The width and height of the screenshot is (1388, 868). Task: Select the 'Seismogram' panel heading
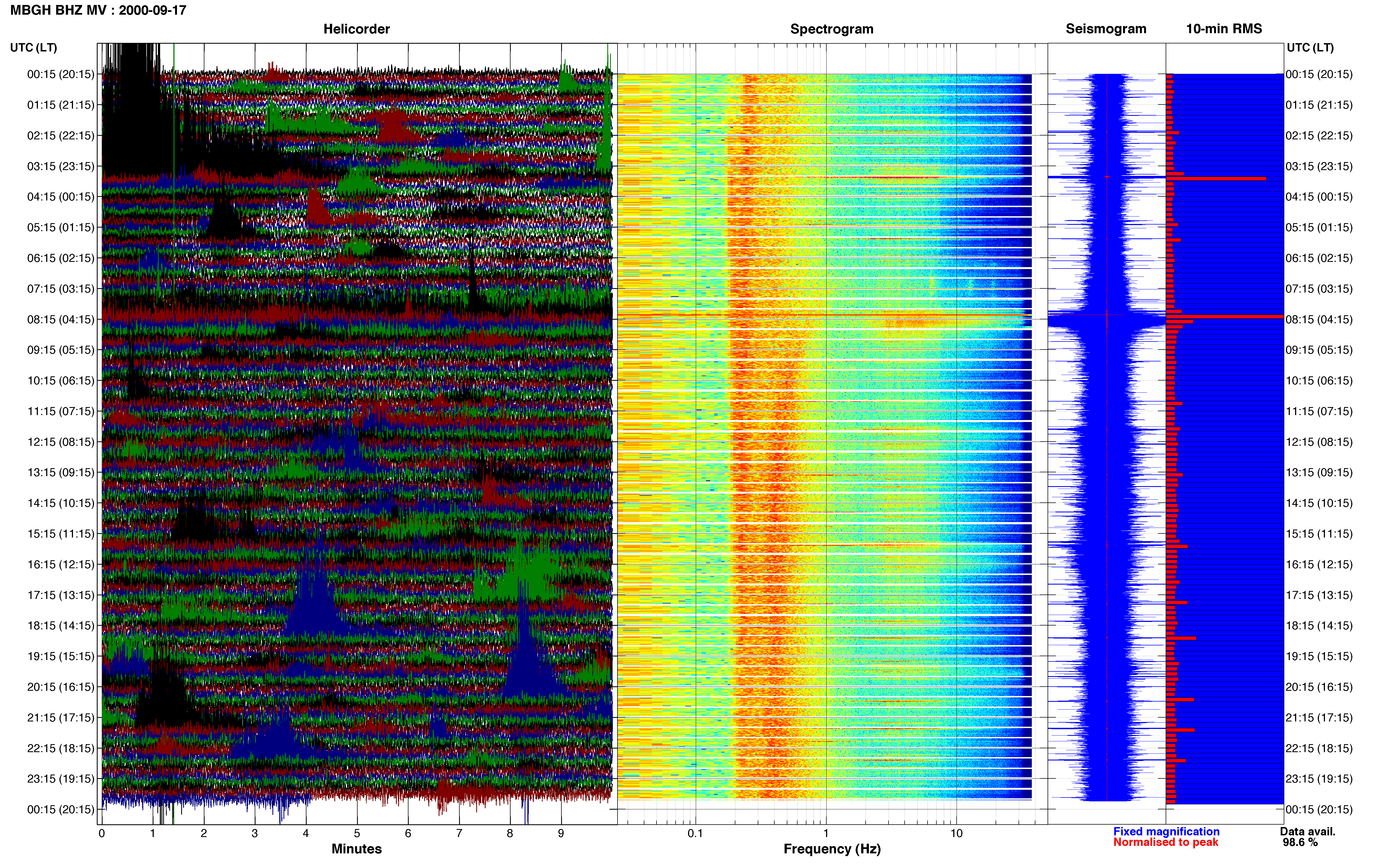click(1106, 29)
